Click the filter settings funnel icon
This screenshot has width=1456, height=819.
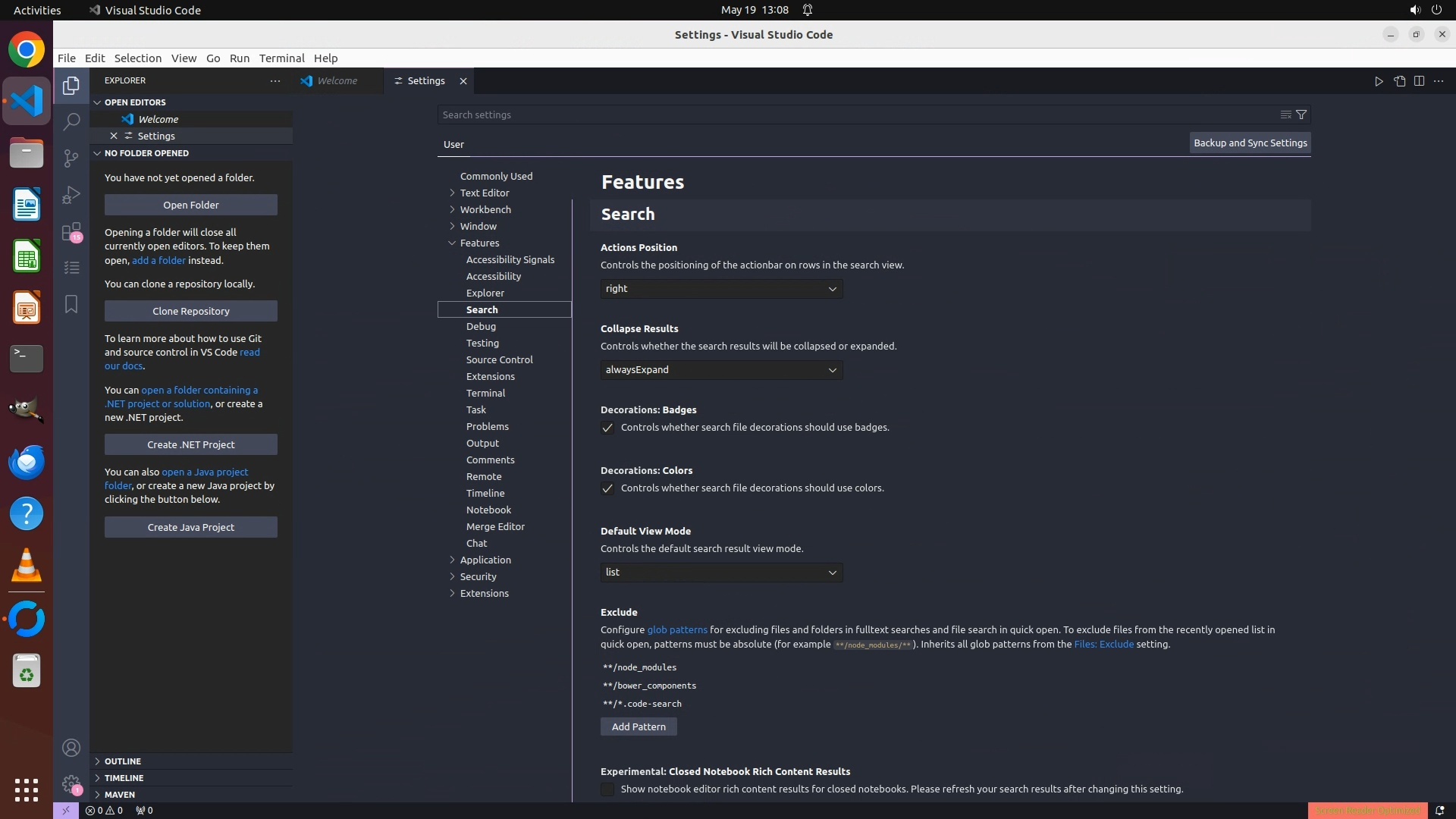(1301, 115)
